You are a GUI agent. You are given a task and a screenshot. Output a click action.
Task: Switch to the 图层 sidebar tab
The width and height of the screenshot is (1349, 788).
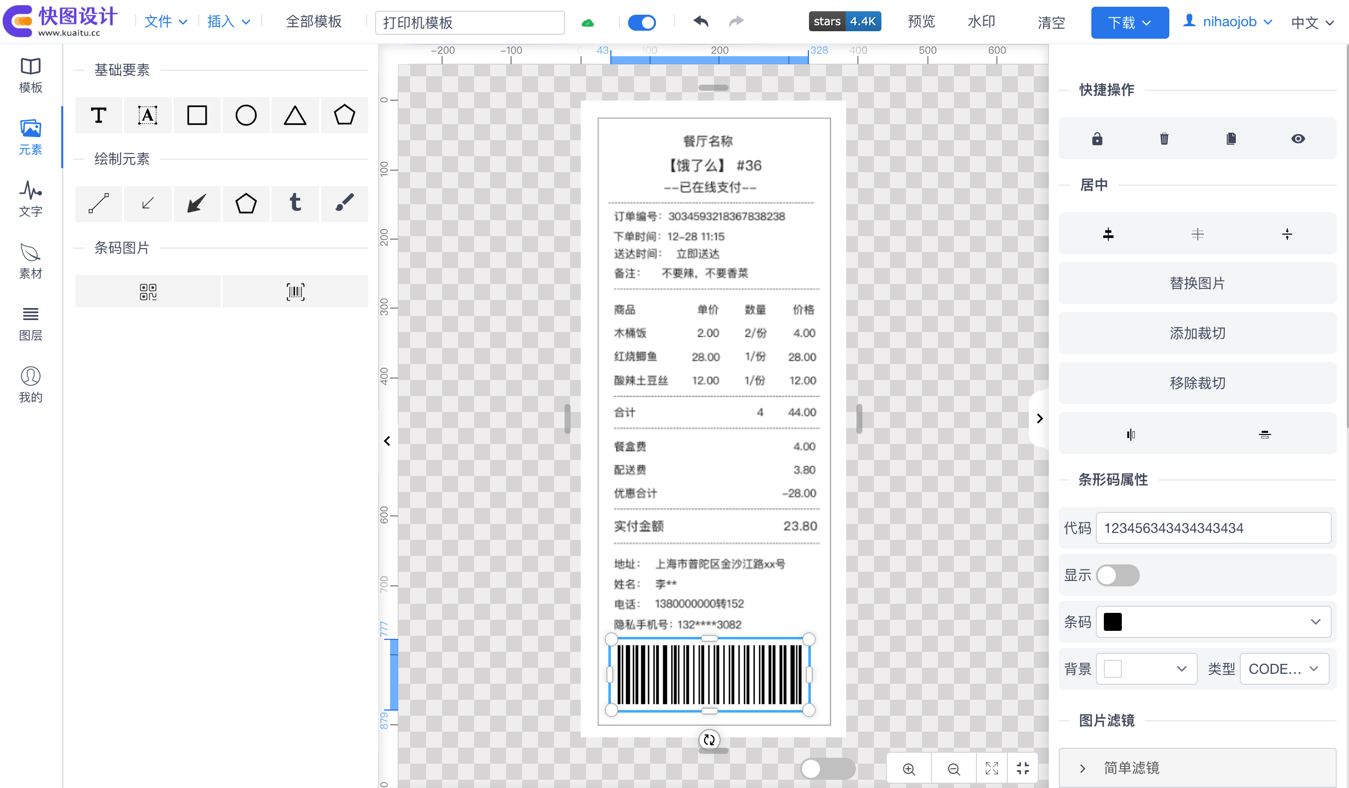[x=31, y=323]
